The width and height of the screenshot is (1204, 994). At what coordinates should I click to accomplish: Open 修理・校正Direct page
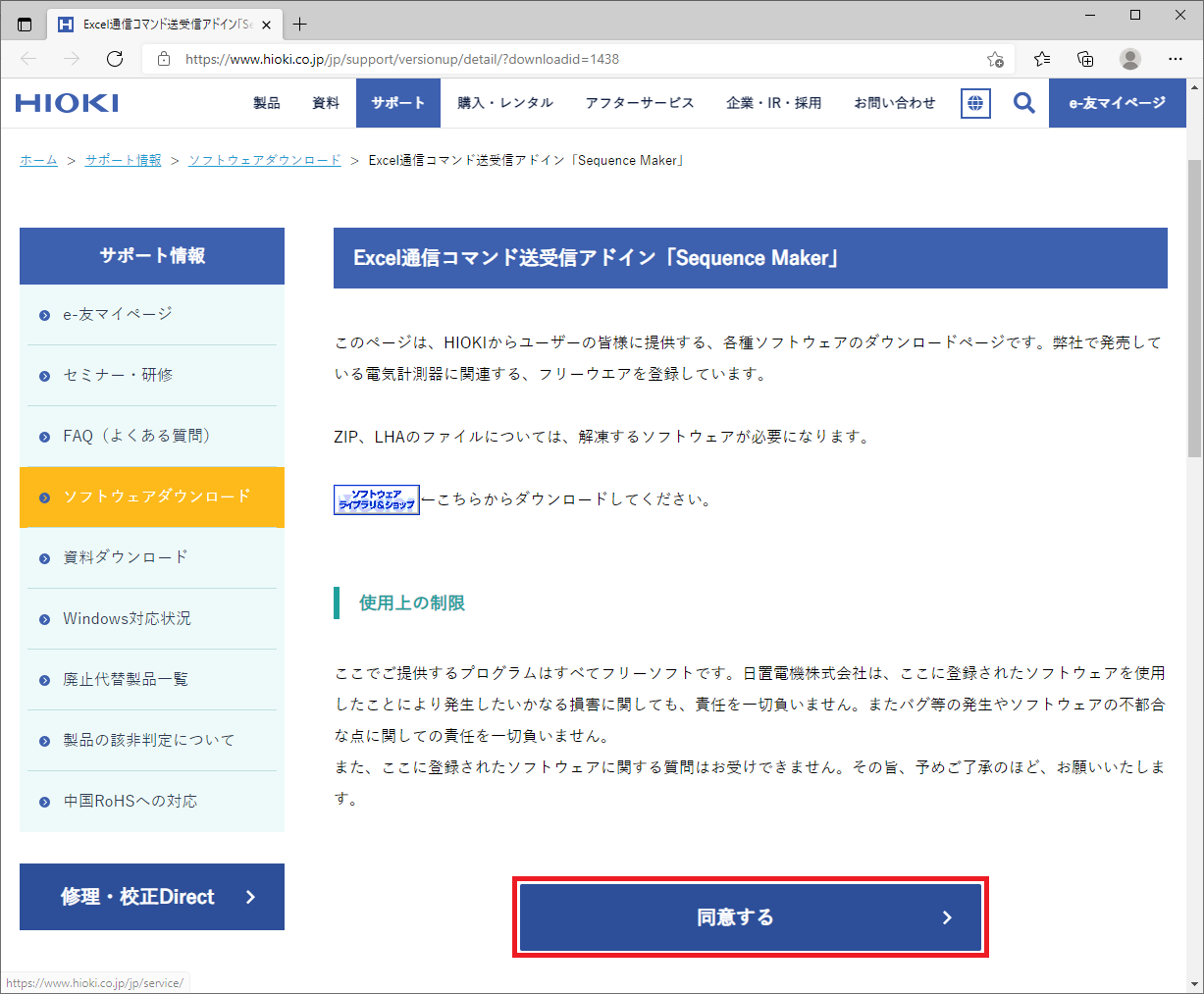point(151,896)
